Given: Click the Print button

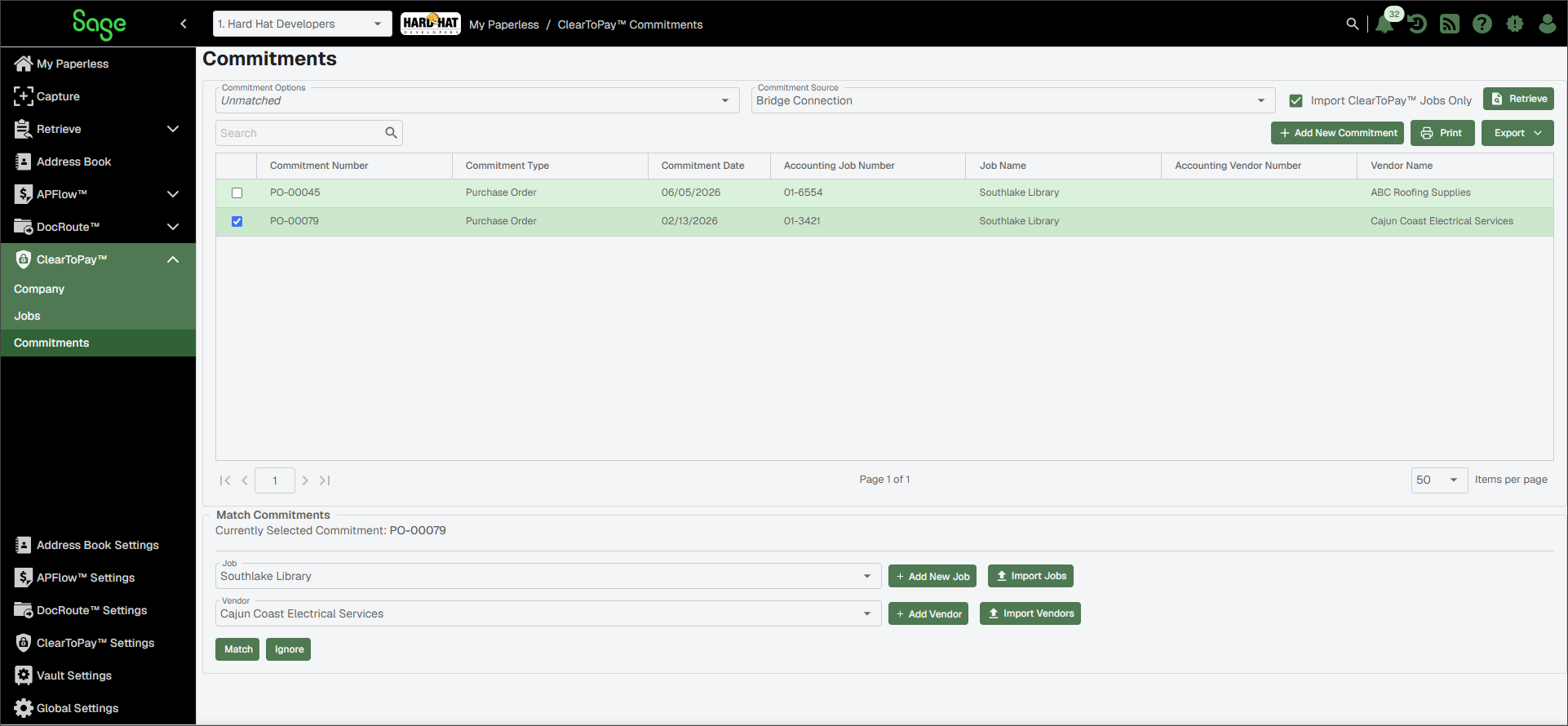Looking at the screenshot, I should 1442,133.
